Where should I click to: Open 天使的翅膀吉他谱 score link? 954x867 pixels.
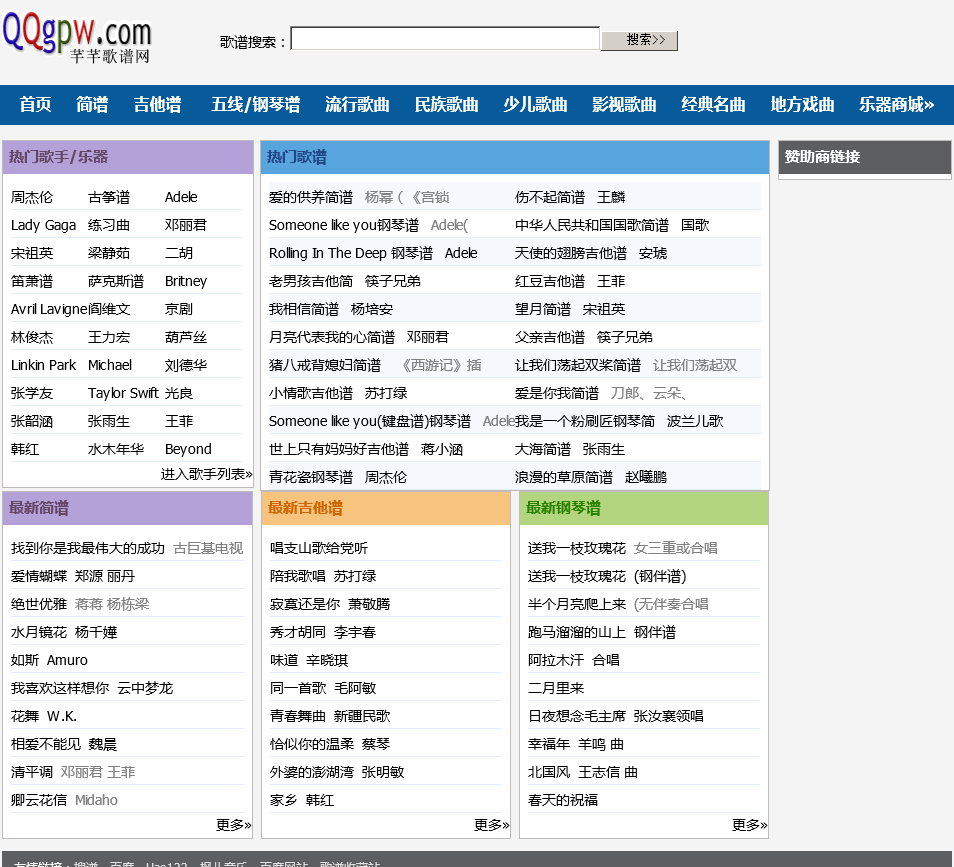point(570,253)
